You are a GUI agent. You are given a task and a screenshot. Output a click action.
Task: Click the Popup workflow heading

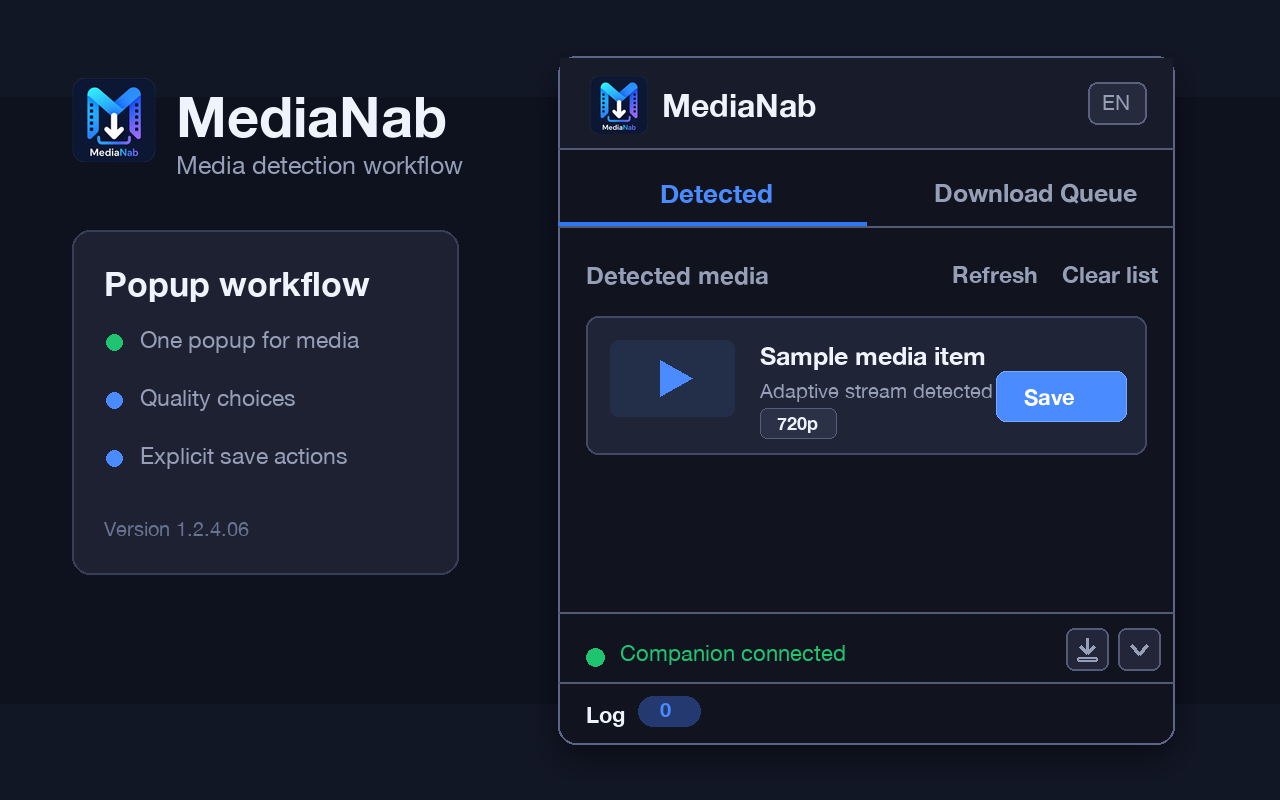click(x=237, y=285)
